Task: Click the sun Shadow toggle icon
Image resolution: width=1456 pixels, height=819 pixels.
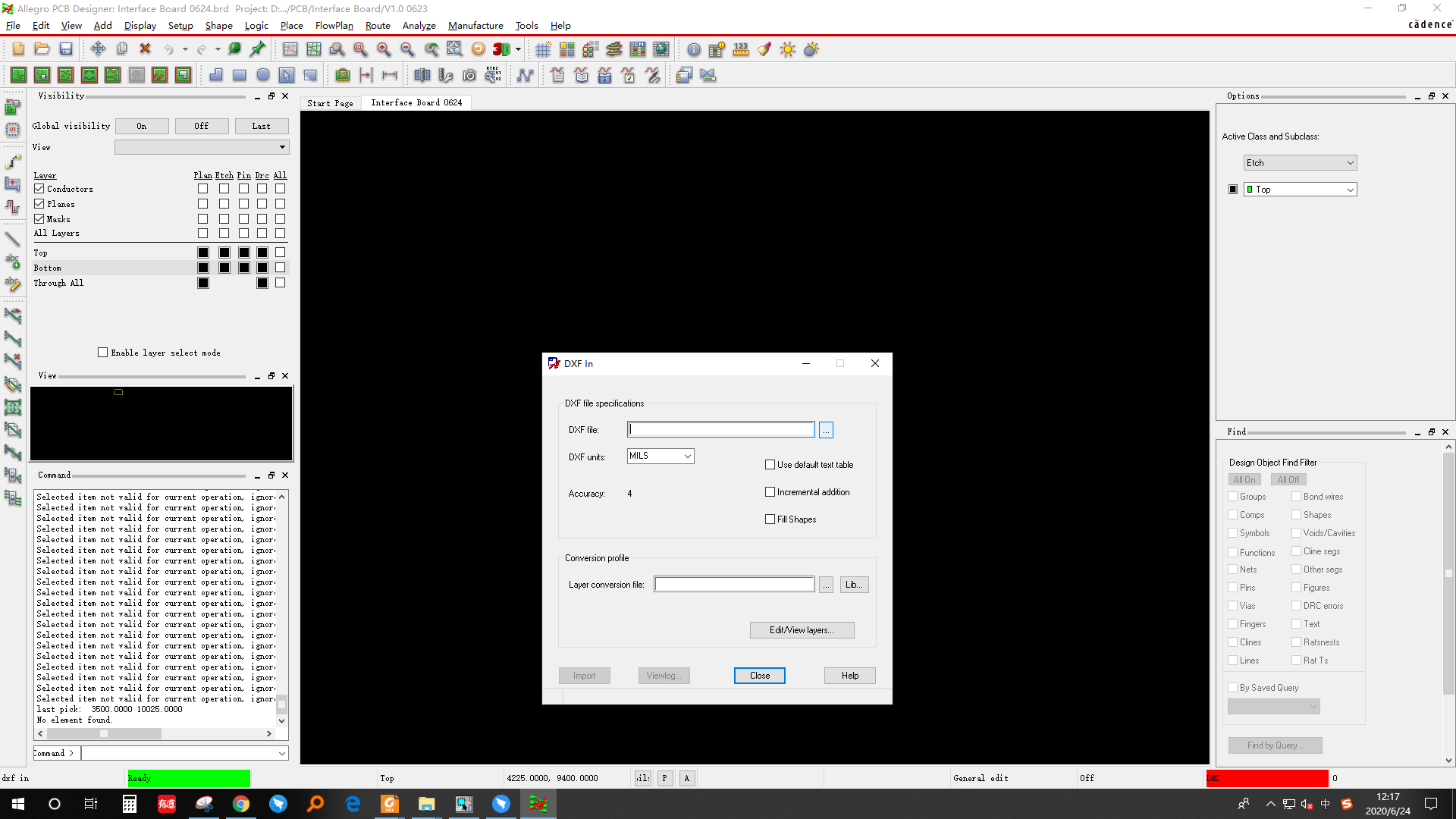Action: [x=788, y=49]
